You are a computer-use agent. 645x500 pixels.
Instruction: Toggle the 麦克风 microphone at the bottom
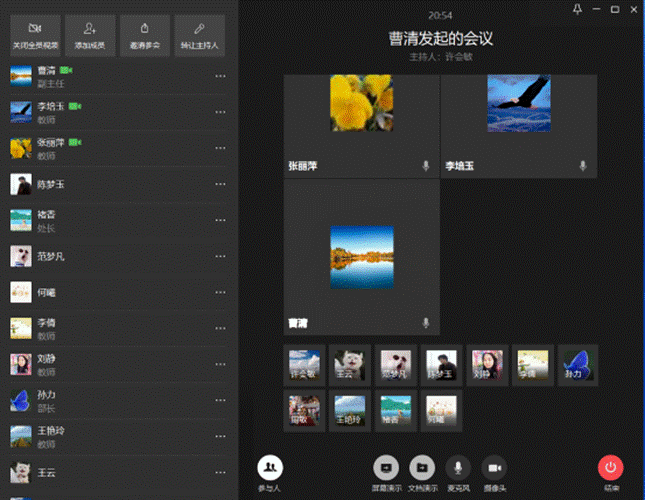pos(458,467)
